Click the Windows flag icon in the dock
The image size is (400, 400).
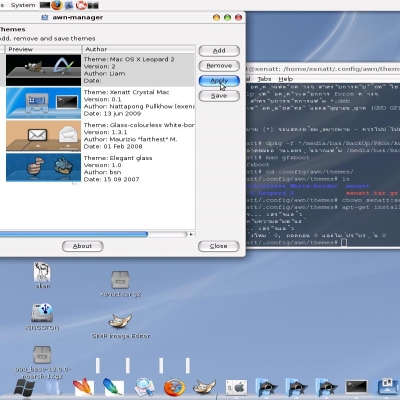coord(24,388)
